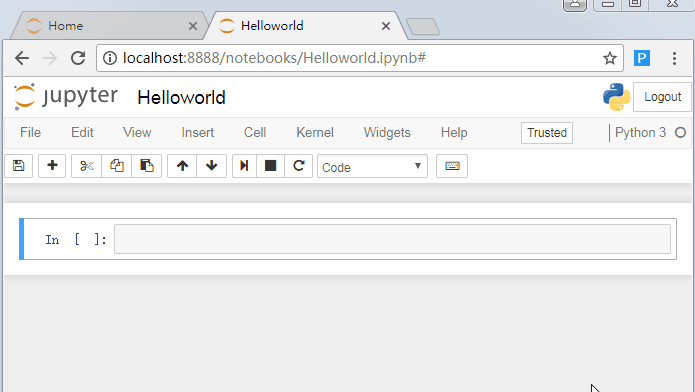Open the P browser extension icon
The height and width of the screenshot is (392, 695).
[642, 58]
